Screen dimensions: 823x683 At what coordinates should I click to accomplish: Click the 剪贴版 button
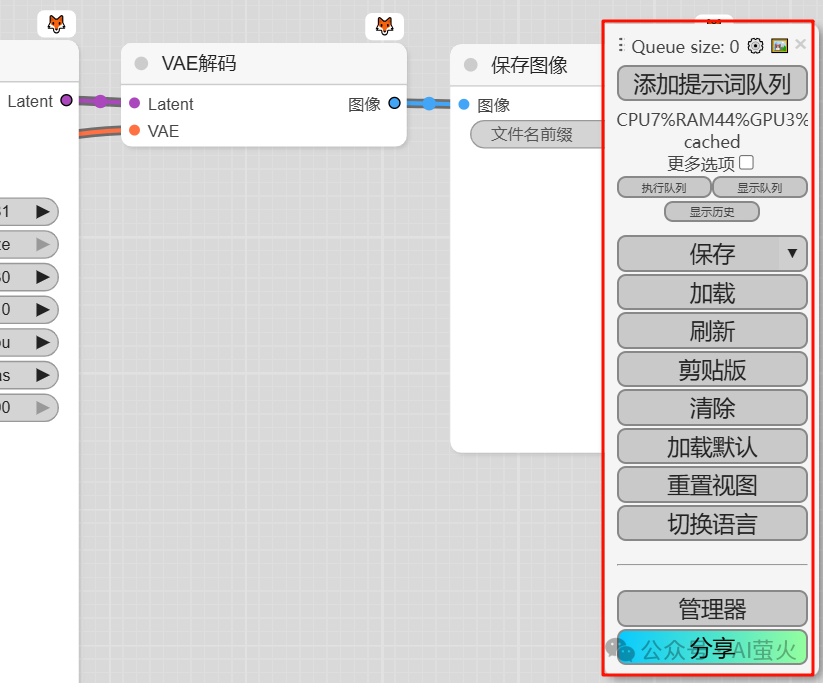coord(712,370)
